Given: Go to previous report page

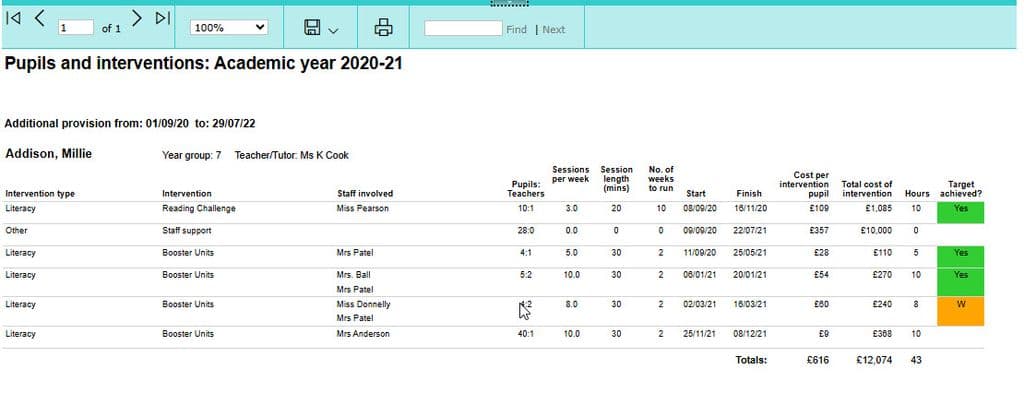Looking at the screenshot, I should tap(40, 18).
